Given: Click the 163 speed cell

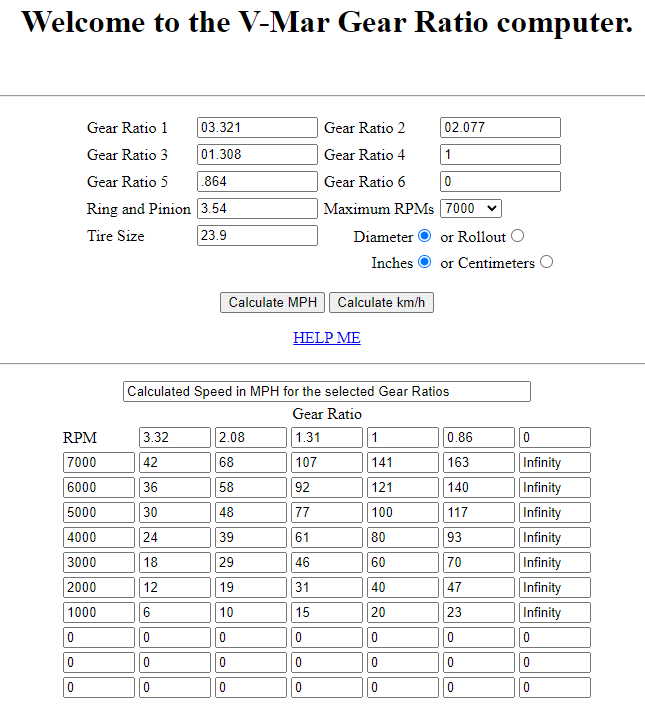Looking at the screenshot, I should click(x=479, y=462).
